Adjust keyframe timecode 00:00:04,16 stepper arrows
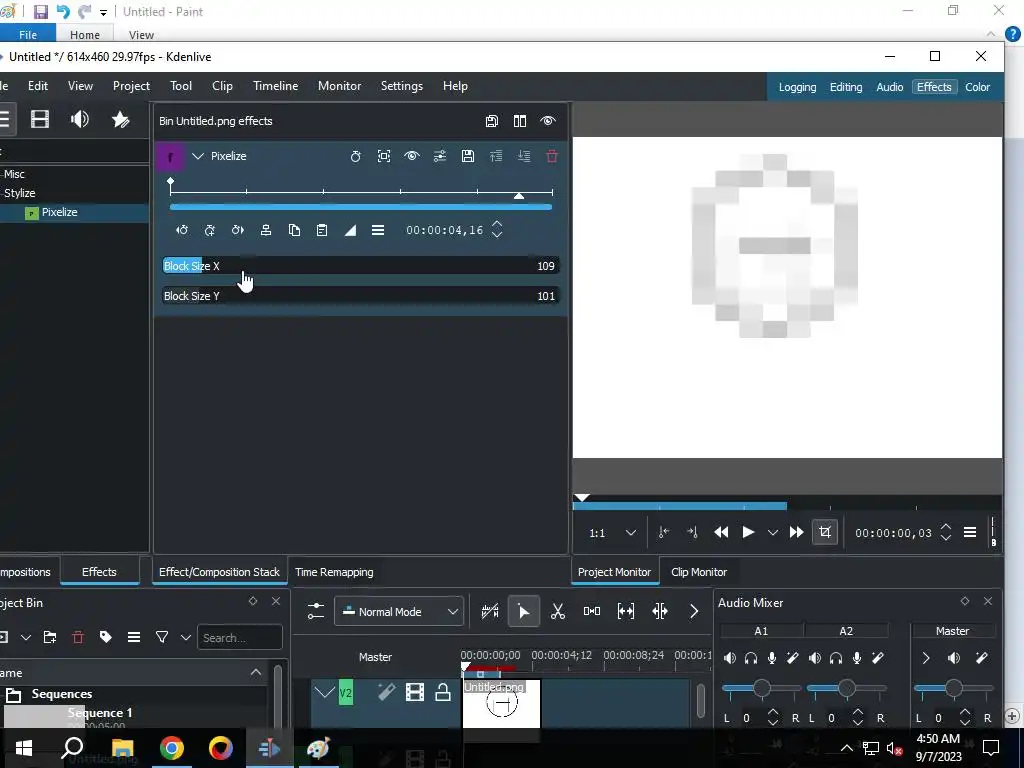The height and width of the screenshot is (768, 1024). point(497,229)
